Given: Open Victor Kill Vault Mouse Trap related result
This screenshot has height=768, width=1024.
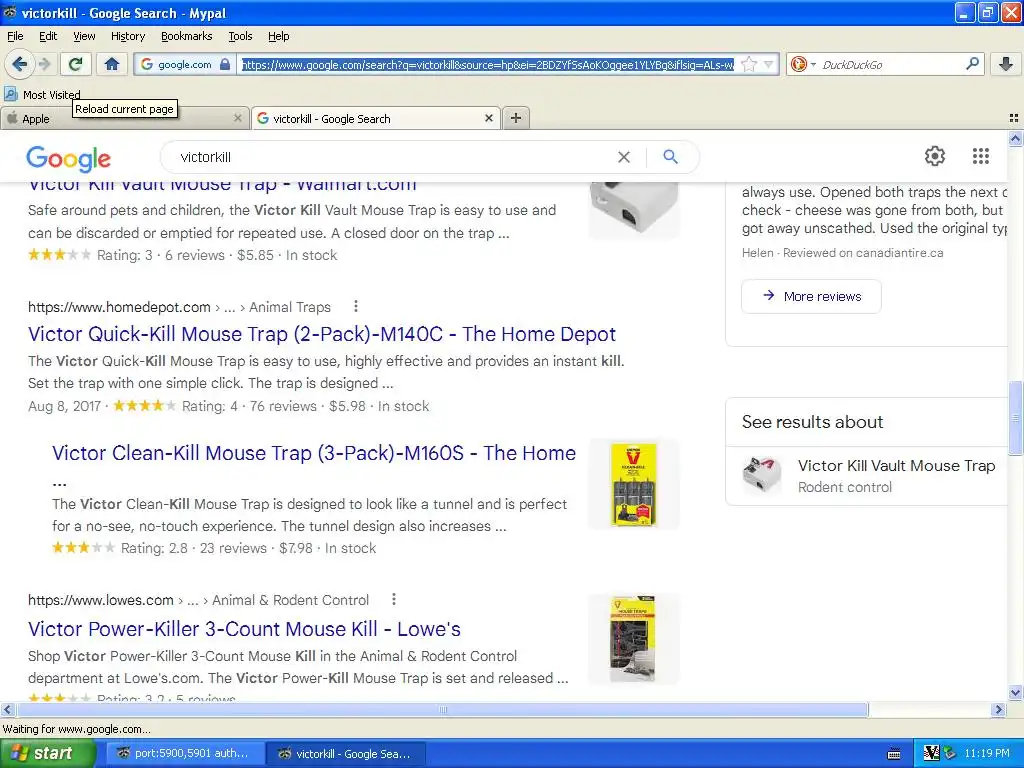Looking at the screenshot, I should coord(896,466).
